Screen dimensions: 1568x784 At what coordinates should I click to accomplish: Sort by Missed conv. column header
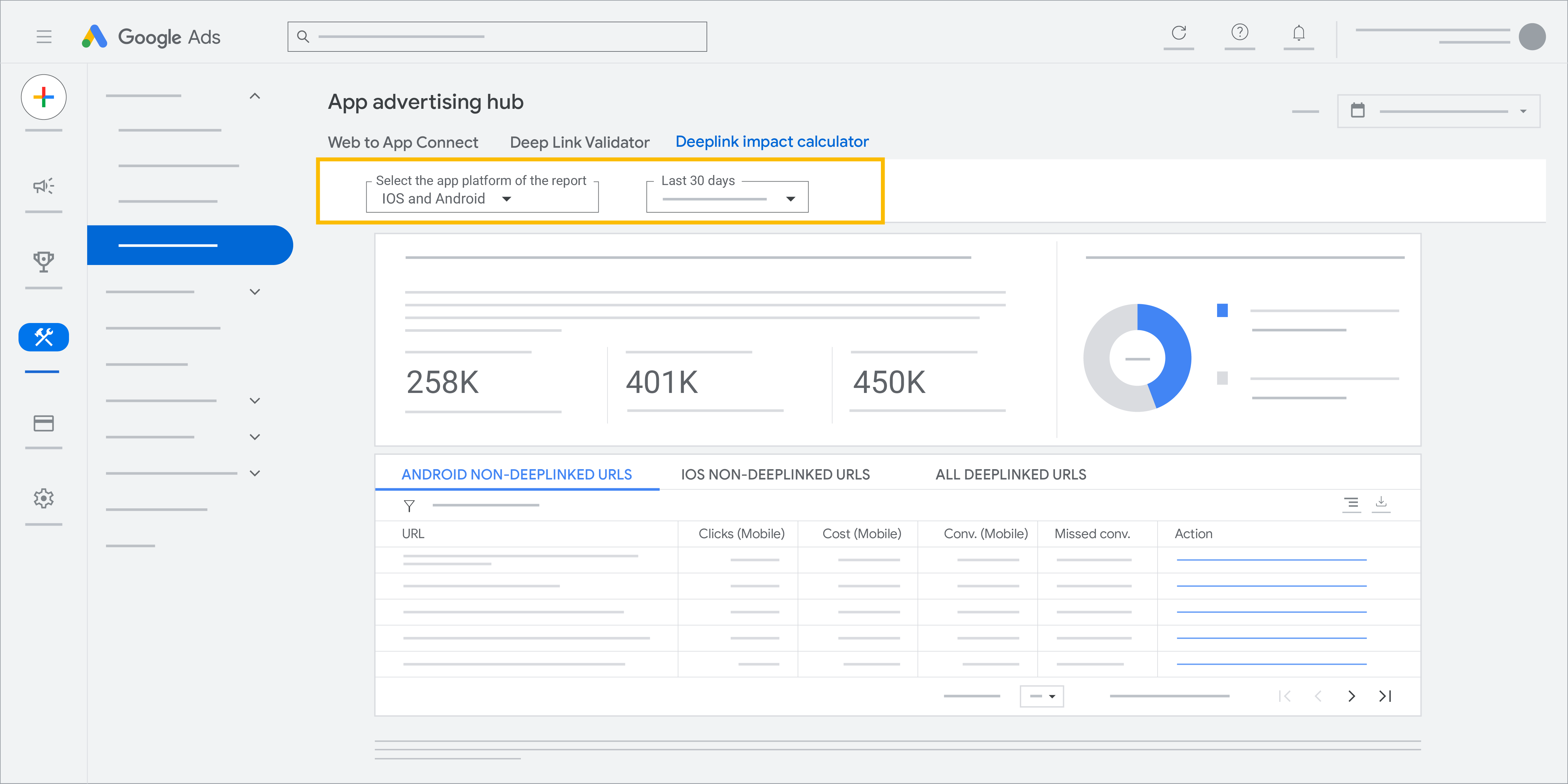point(1092,534)
